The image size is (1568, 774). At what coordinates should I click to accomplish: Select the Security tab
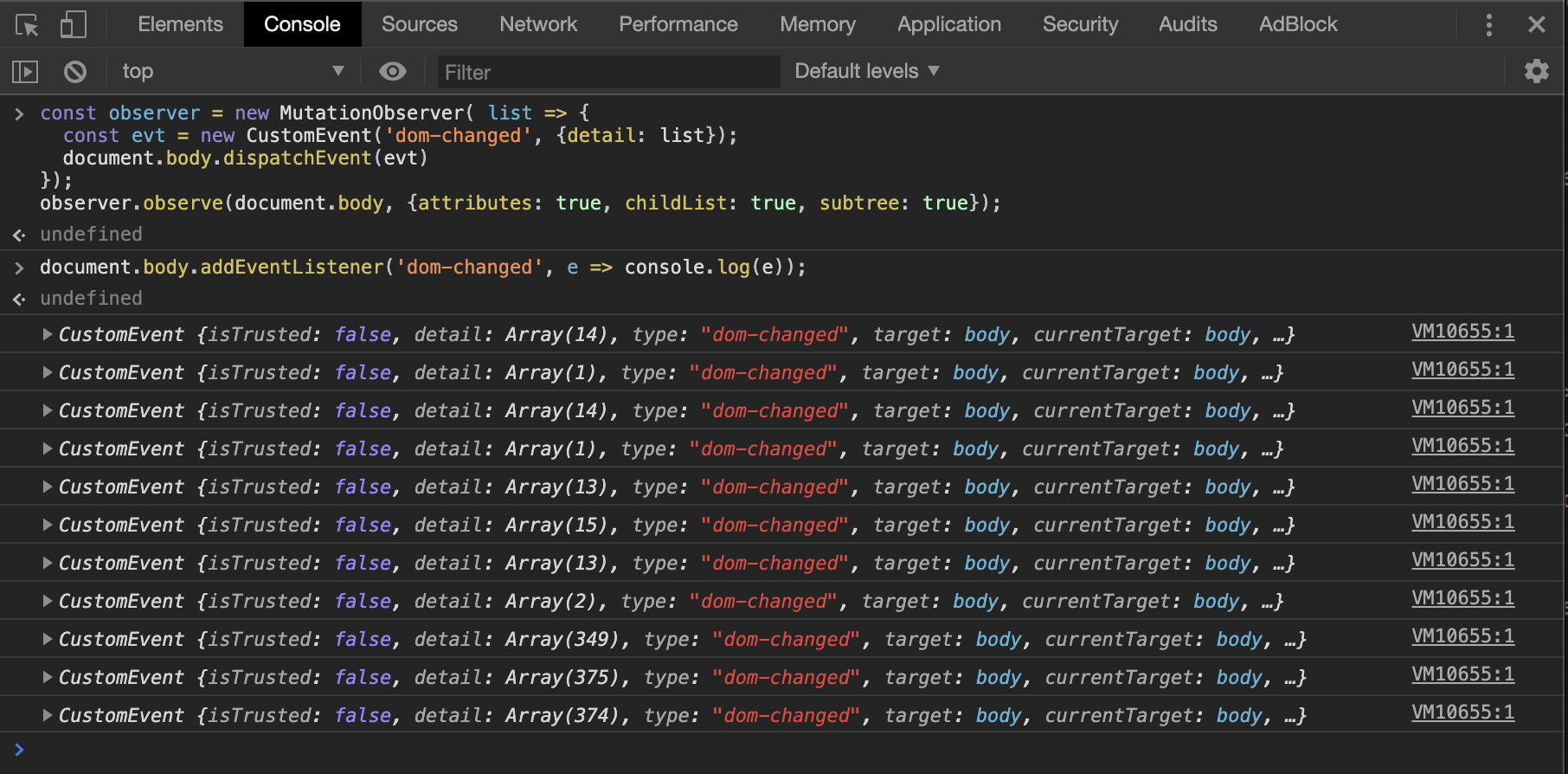(1080, 24)
